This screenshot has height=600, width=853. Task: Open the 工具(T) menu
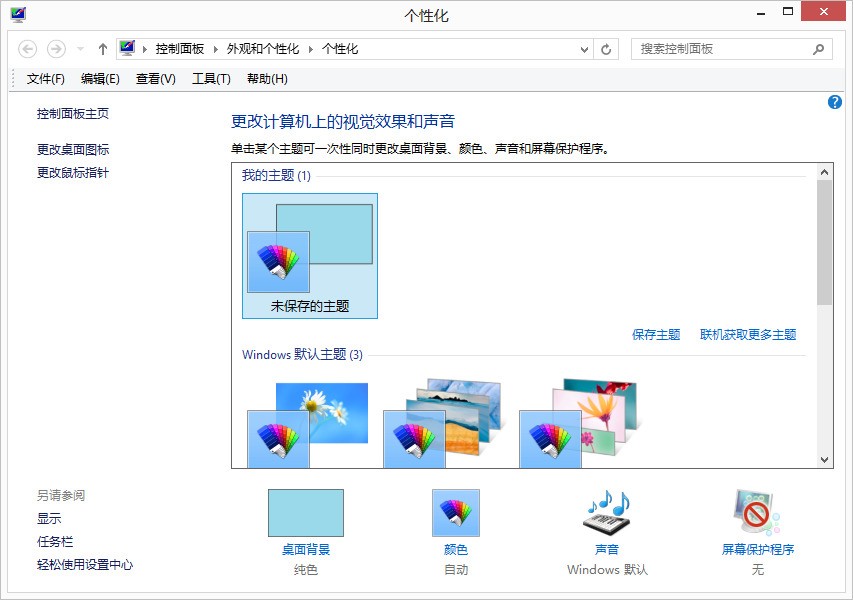click(x=211, y=79)
